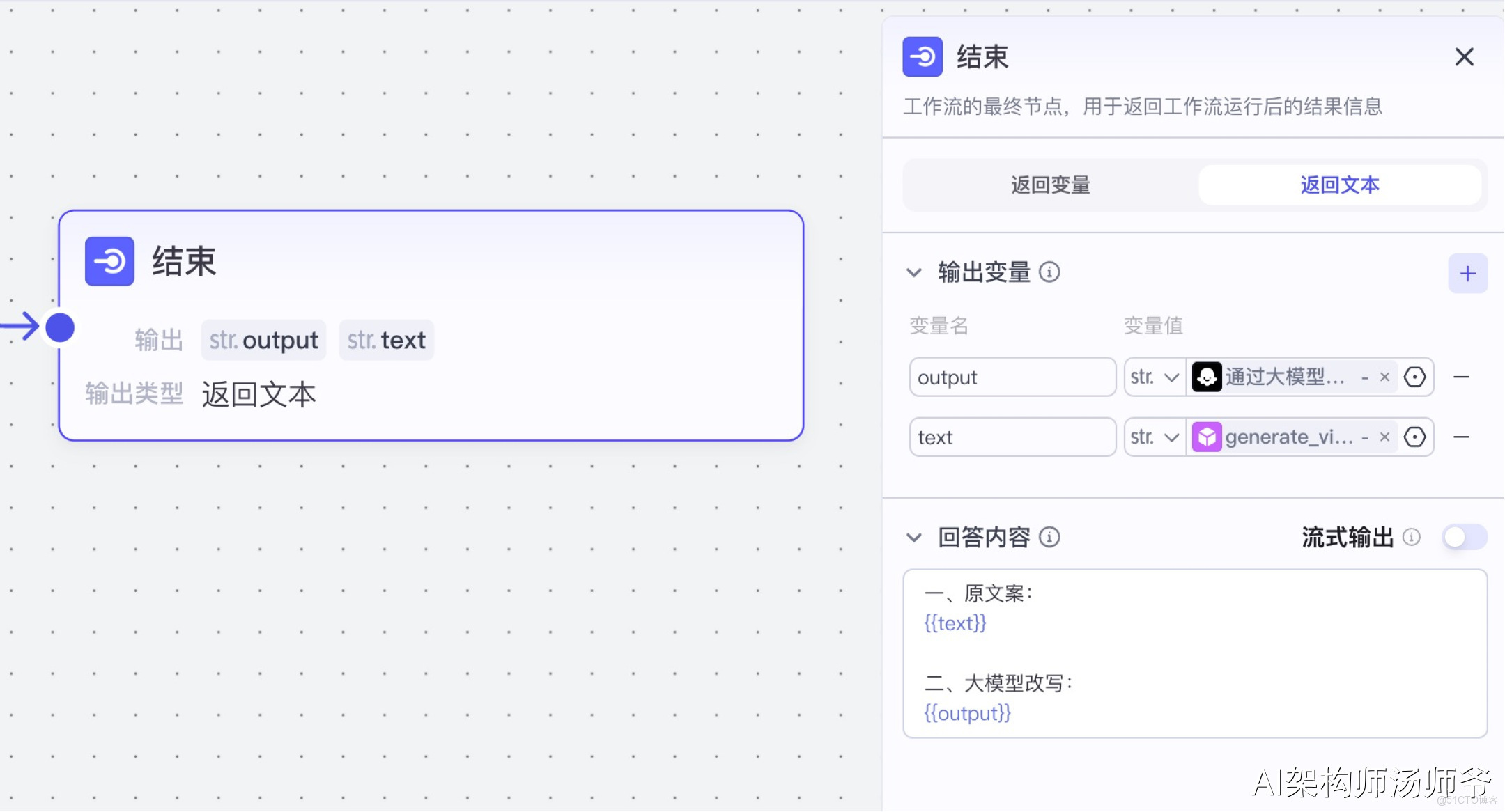
Task: Remove the output variable with minus icon
Action: coord(1461,377)
